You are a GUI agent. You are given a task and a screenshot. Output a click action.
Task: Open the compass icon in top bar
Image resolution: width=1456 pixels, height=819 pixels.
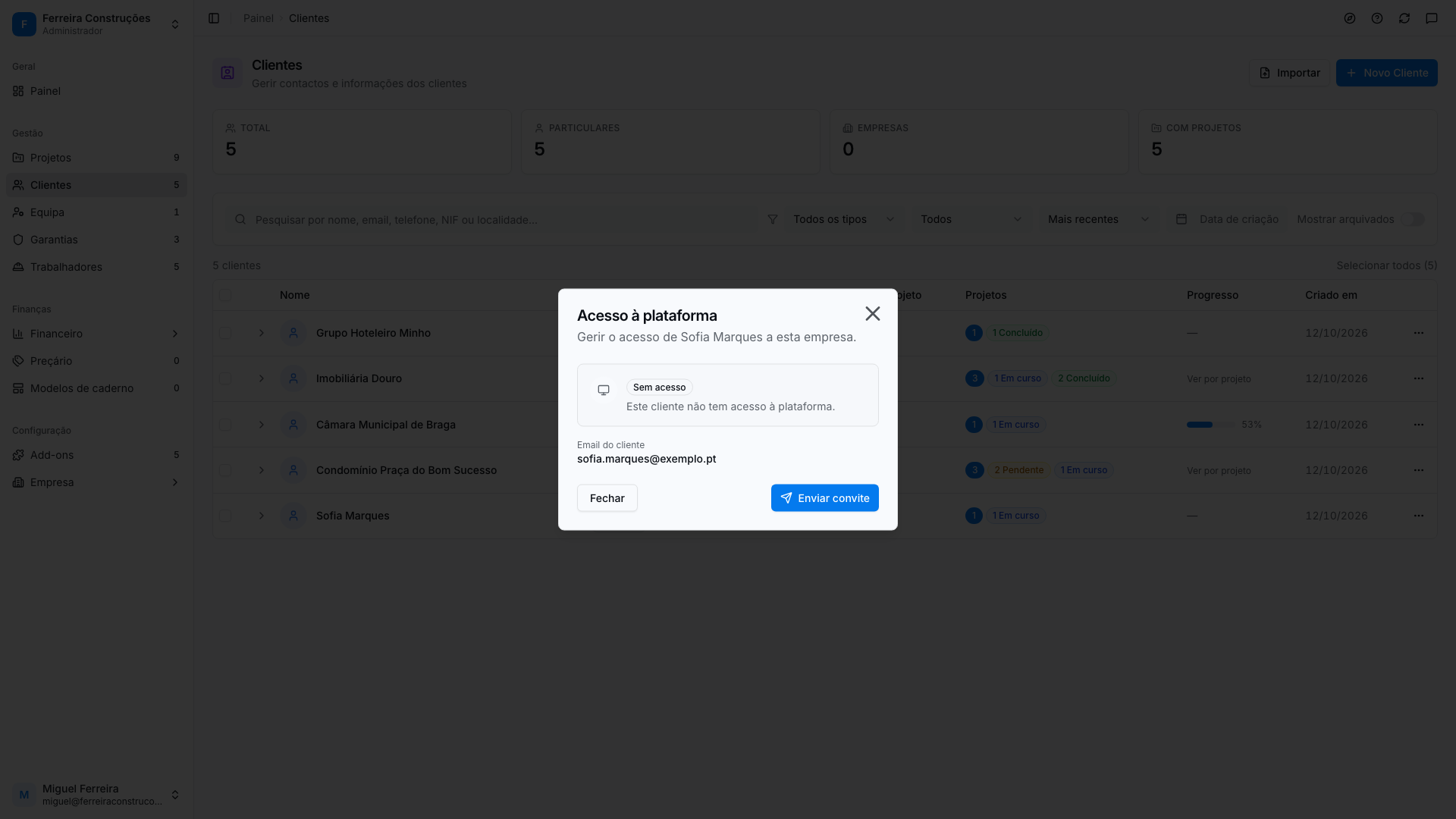pos(1350,18)
